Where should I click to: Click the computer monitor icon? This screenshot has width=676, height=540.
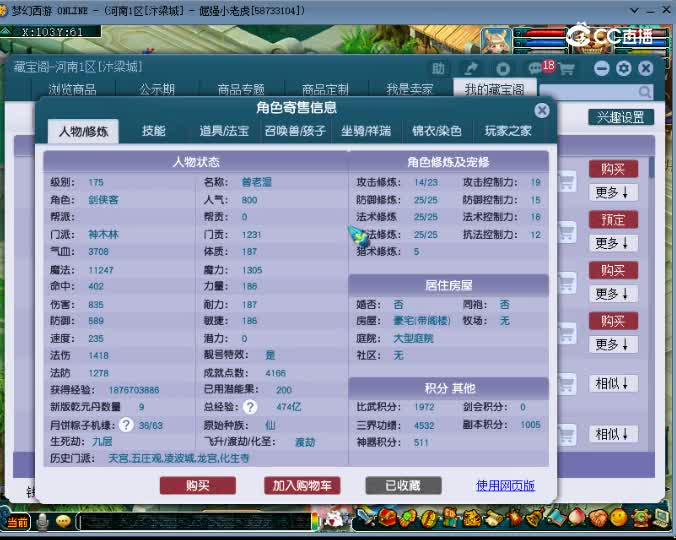point(661,517)
